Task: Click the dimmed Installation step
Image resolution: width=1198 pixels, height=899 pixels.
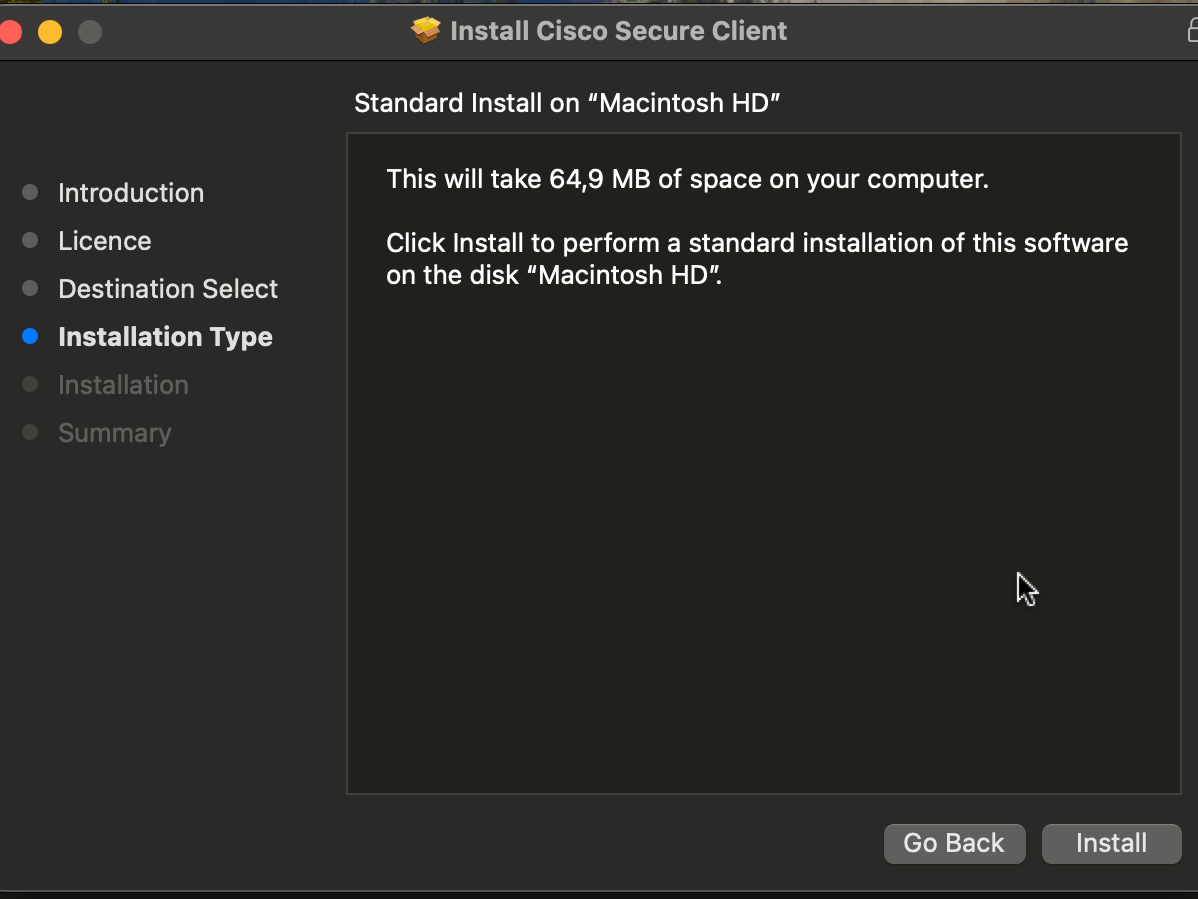Action: 123,385
